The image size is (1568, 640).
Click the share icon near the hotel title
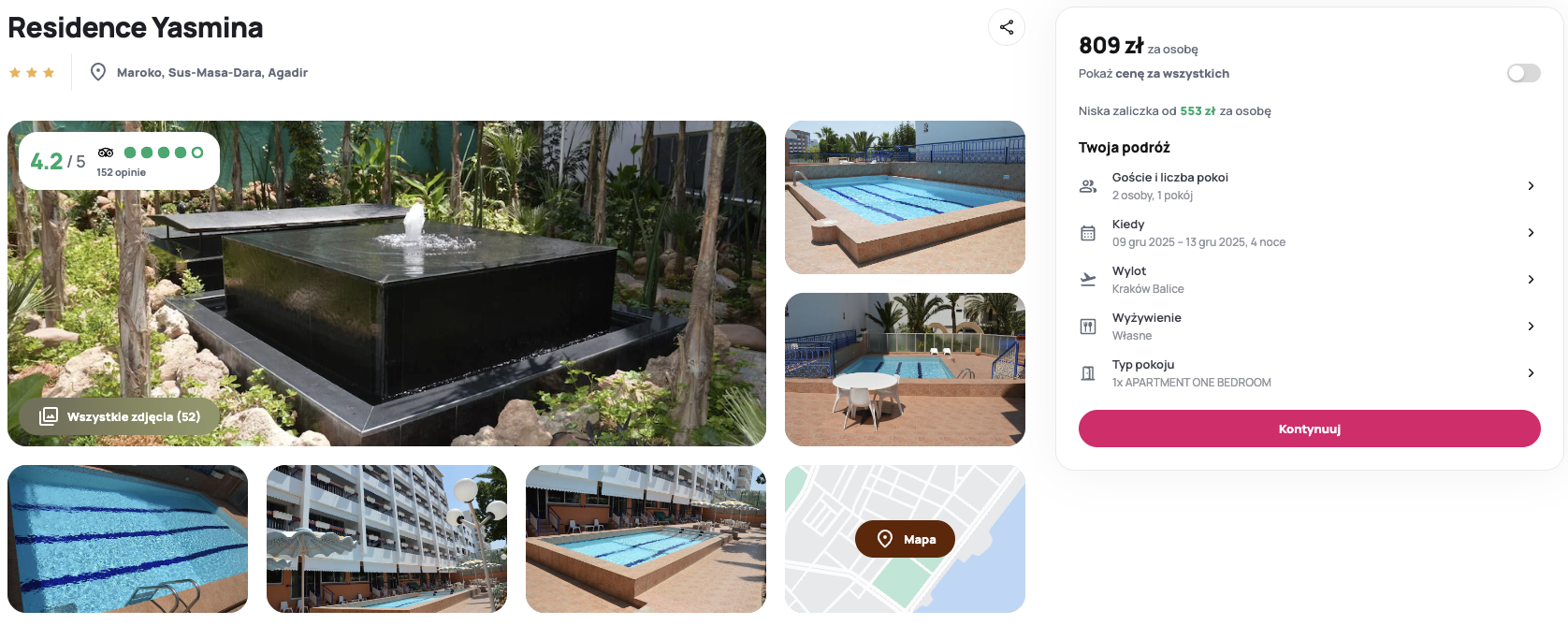coord(1007,27)
